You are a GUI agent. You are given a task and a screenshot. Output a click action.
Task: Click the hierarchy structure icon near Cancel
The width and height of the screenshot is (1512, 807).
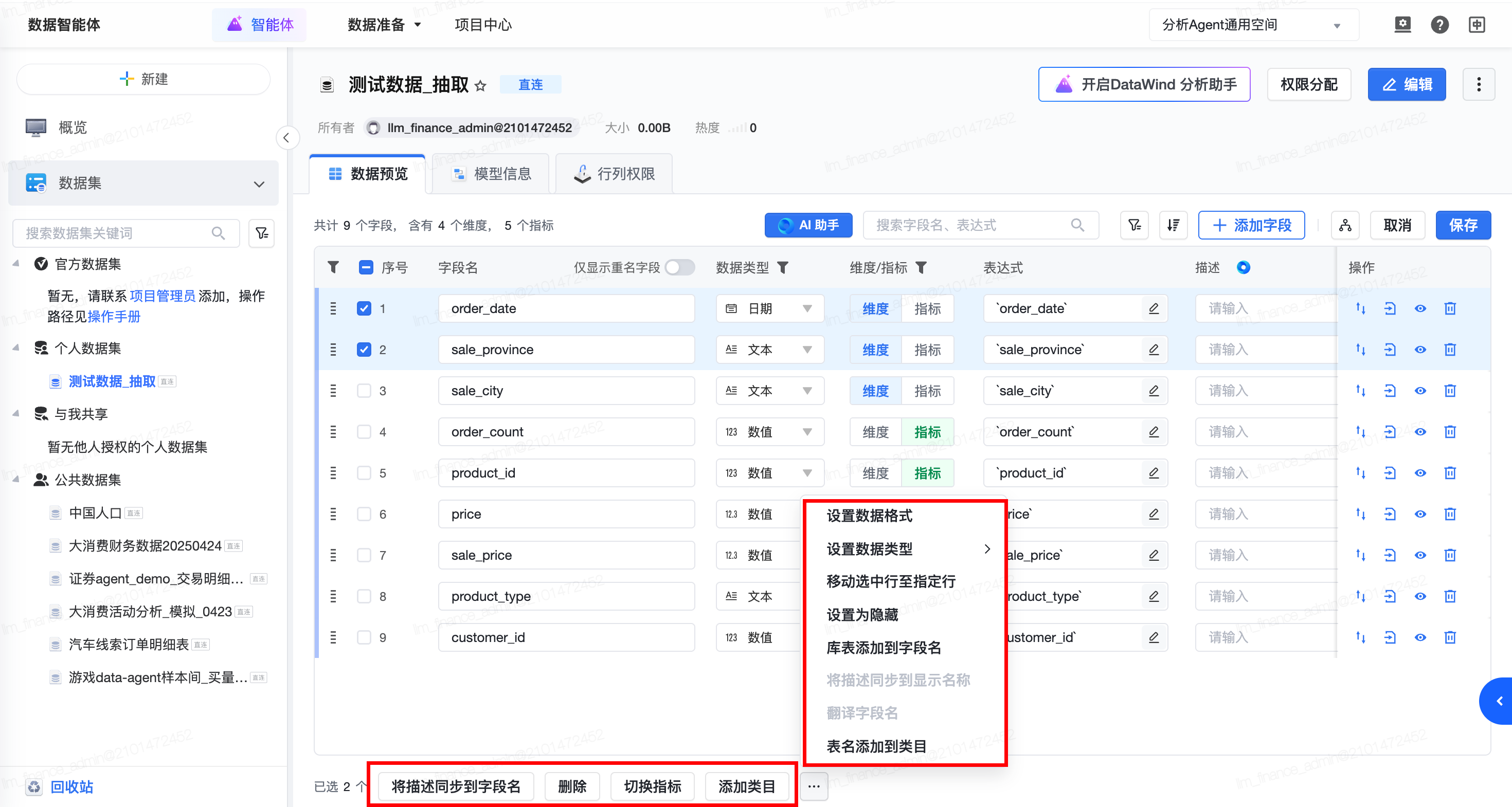point(1345,225)
